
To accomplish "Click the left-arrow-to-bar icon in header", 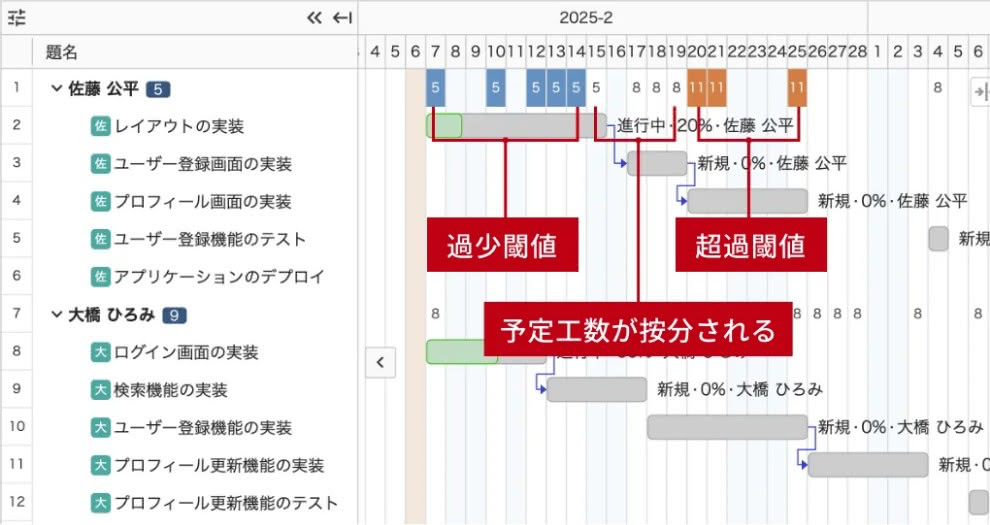I will (343, 18).
